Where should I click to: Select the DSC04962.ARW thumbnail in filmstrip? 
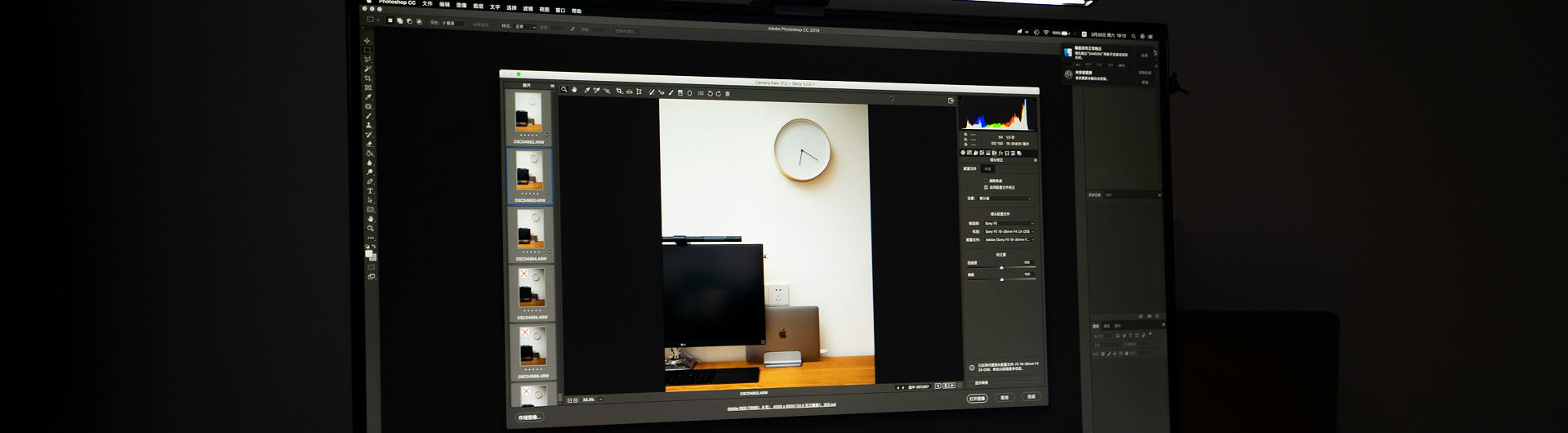click(x=528, y=114)
